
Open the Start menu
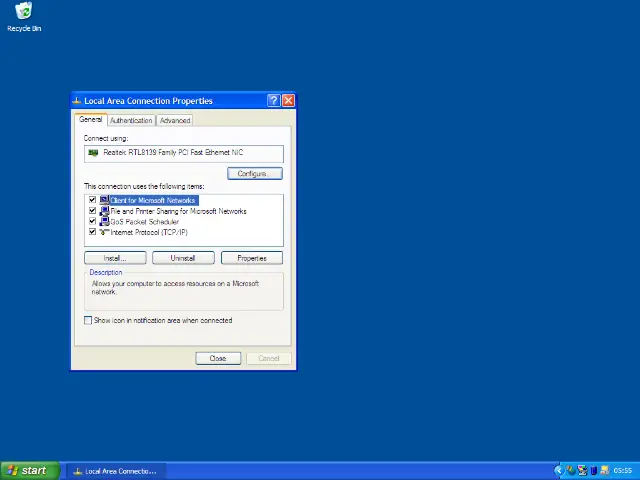pyautogui.click(x=30, y=471)
